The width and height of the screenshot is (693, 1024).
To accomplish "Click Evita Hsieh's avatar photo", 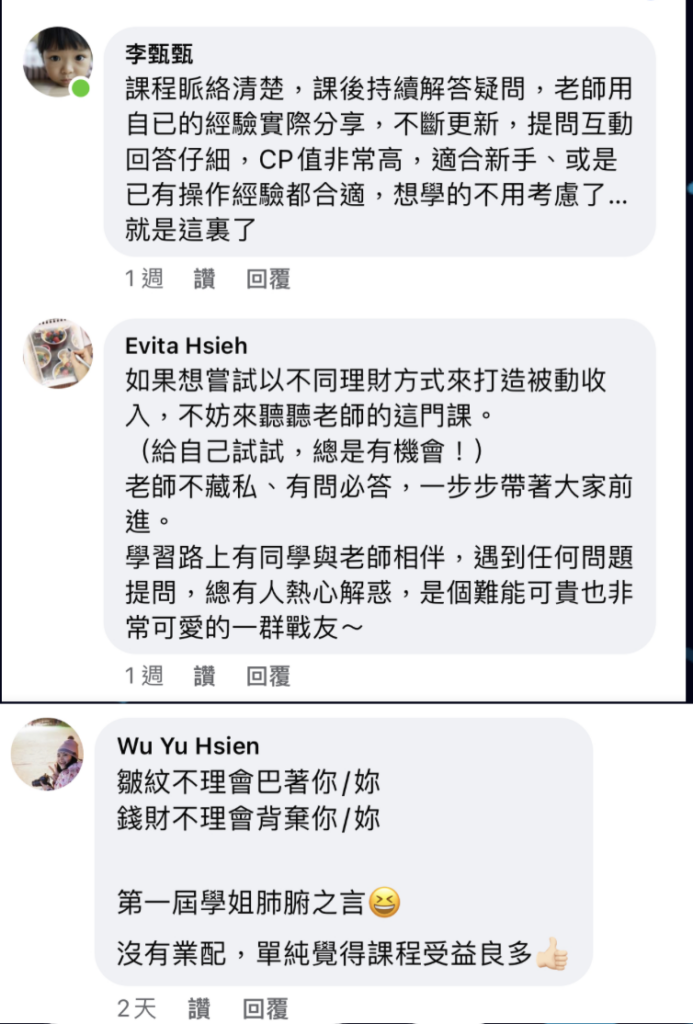I will [58, 353].
